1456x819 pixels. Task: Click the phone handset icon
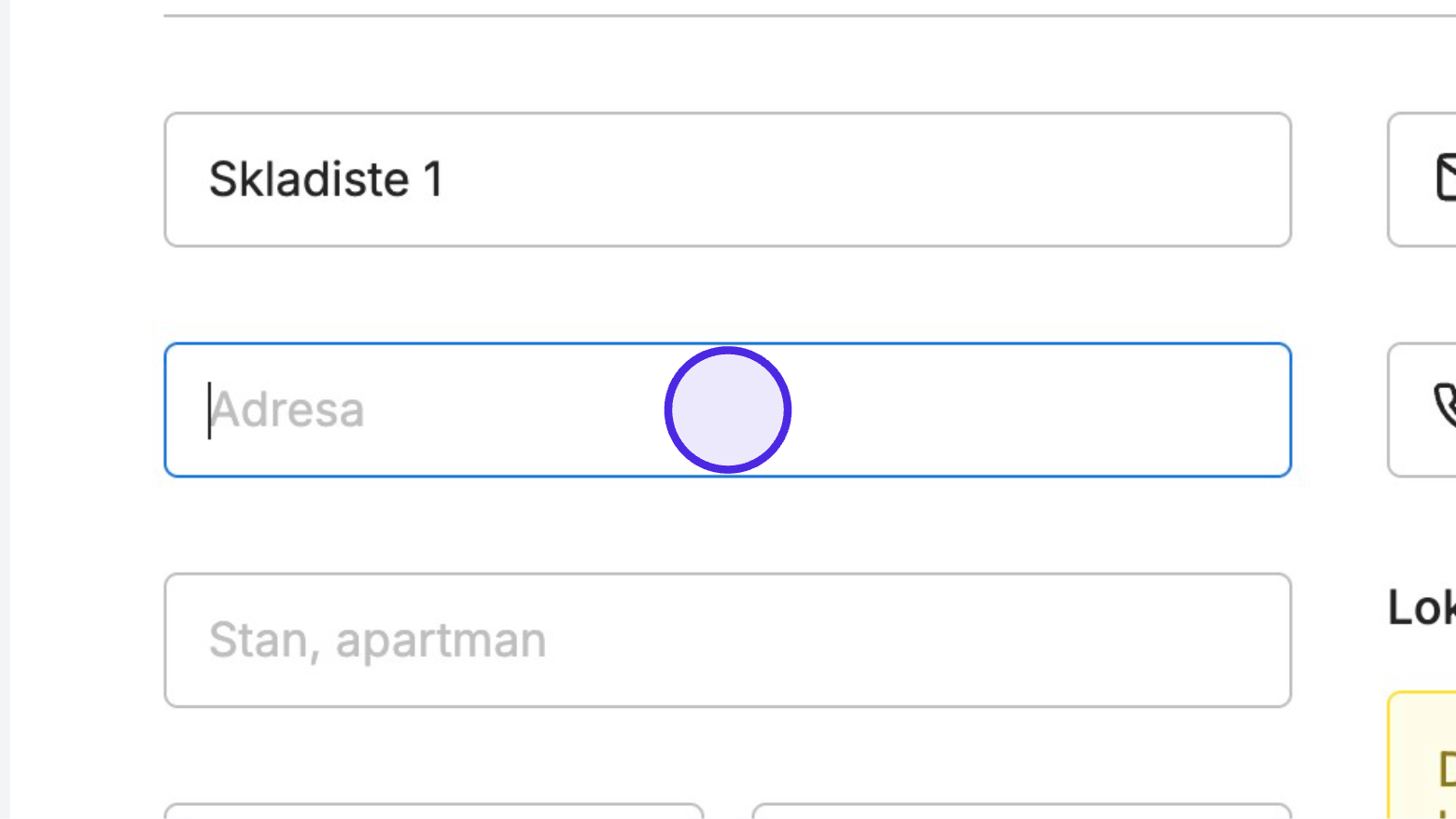1446,406
